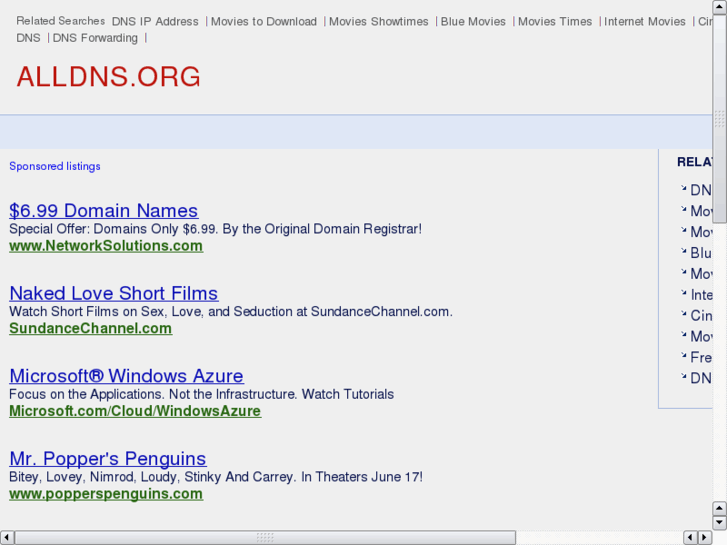Click the vertical scrollbar up arrow at top
Viewport: 727px width, 545px height.
[719, 6]
